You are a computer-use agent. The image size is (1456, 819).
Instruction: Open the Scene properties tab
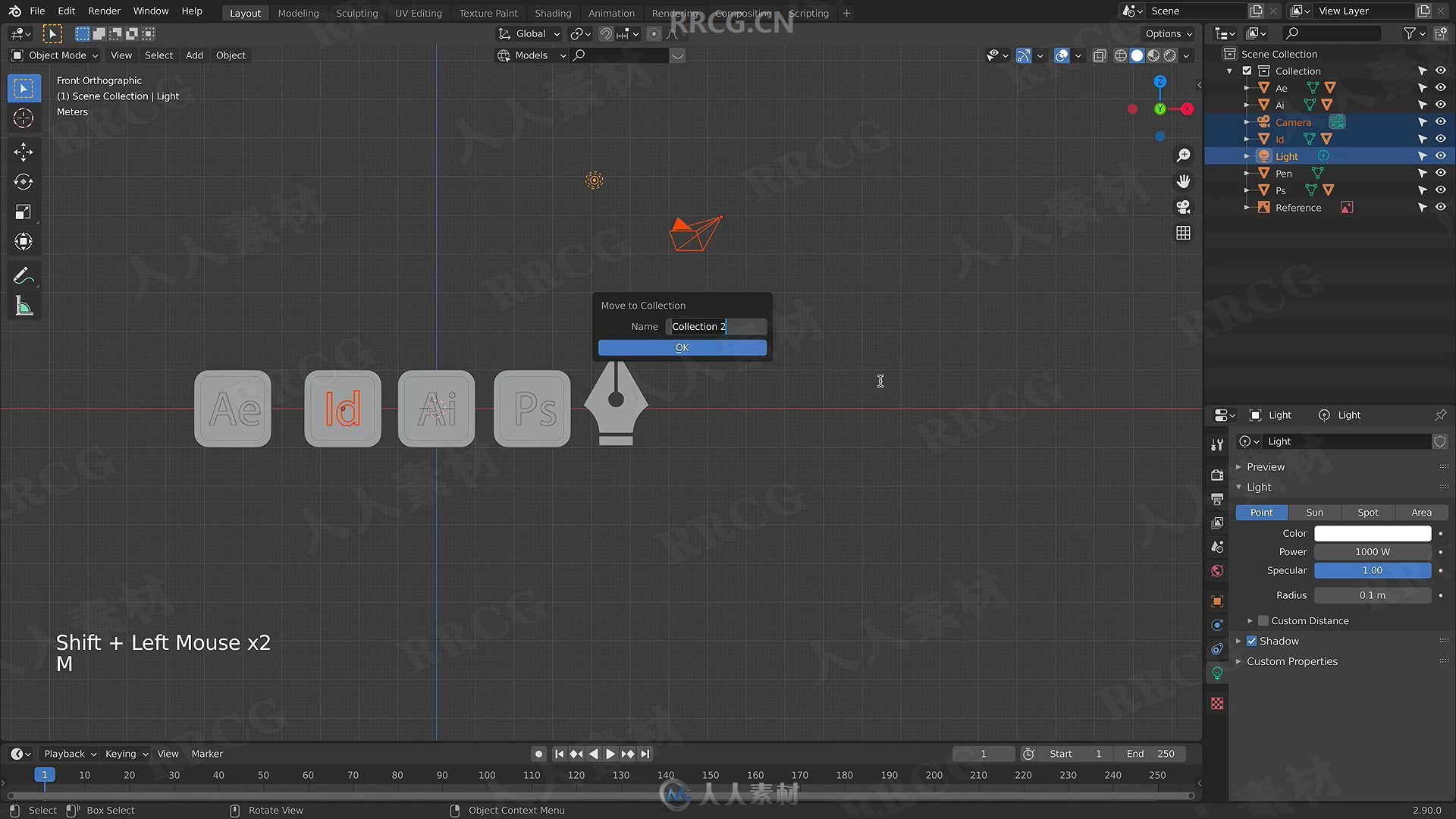[1217, 547]
